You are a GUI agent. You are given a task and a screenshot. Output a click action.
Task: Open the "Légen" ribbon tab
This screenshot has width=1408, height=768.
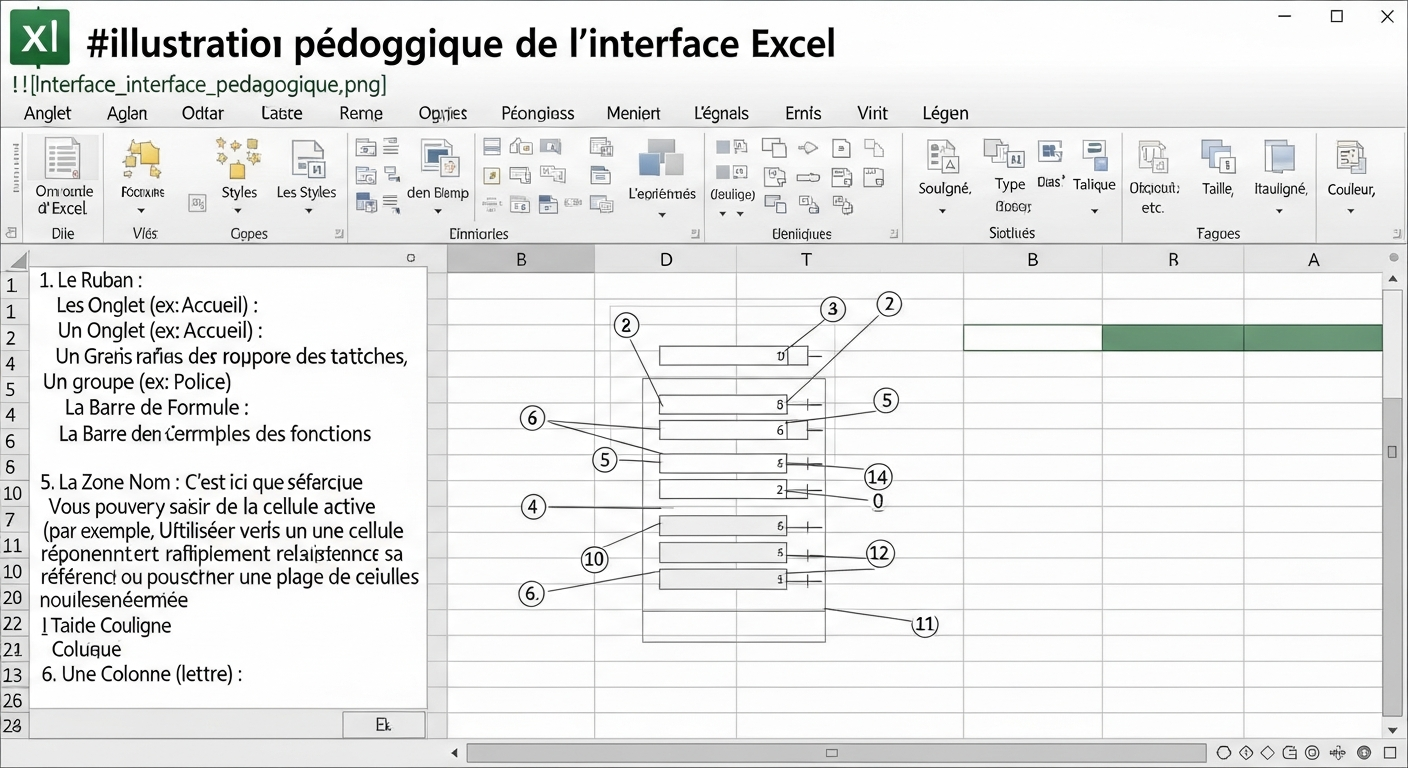point(945,113)
